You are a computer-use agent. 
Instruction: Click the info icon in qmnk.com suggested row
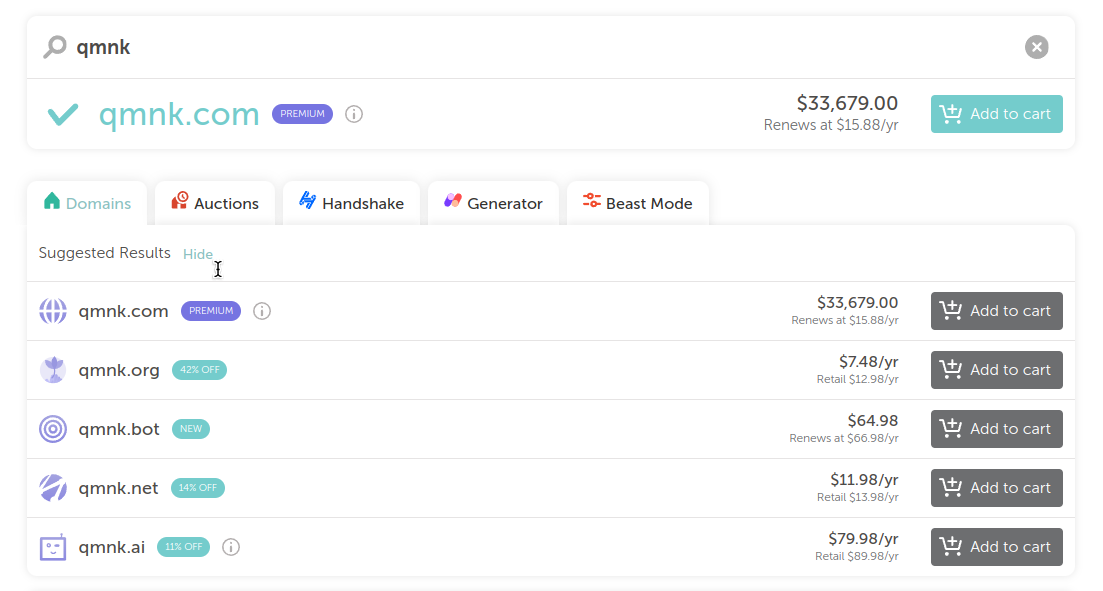[262, 311]
